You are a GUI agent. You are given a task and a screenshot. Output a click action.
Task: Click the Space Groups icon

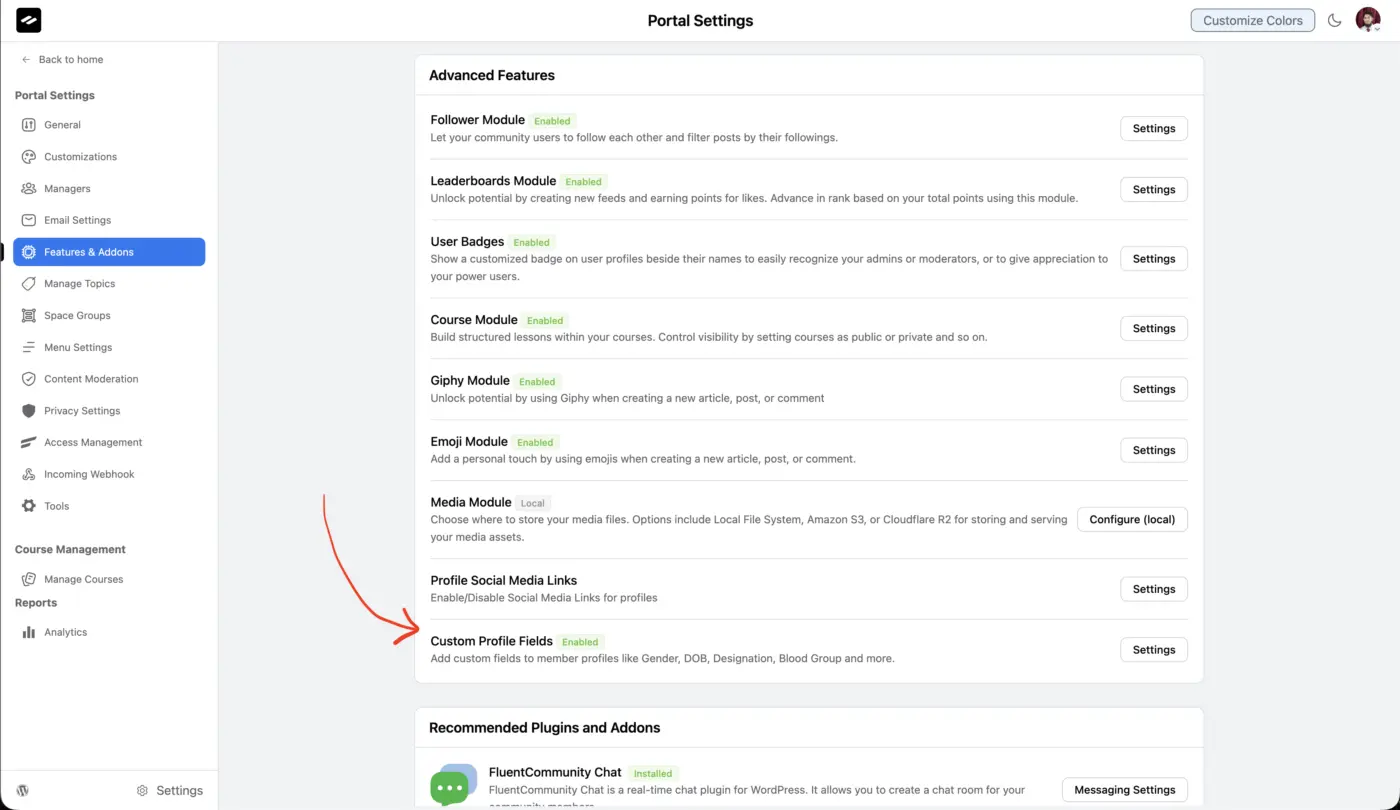tap(28, 315)
